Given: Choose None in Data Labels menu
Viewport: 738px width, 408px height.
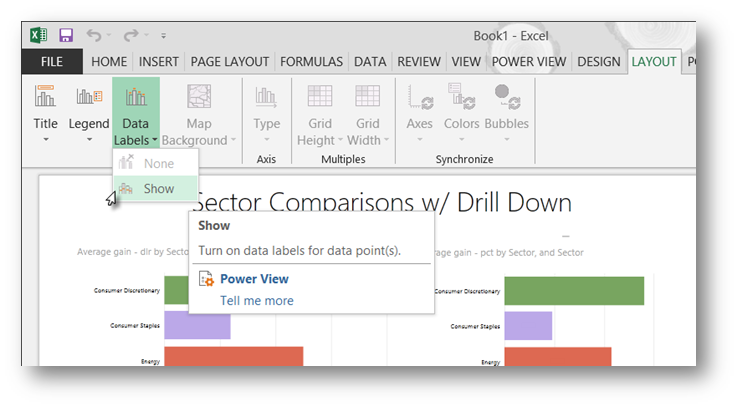Looking at the screenshot, I should 156,163.
